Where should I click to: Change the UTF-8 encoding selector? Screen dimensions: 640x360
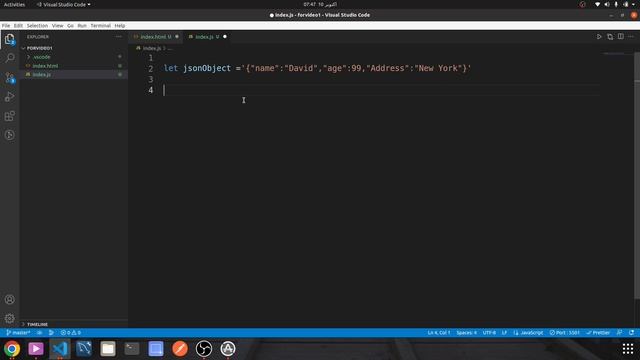coord(489,333)
